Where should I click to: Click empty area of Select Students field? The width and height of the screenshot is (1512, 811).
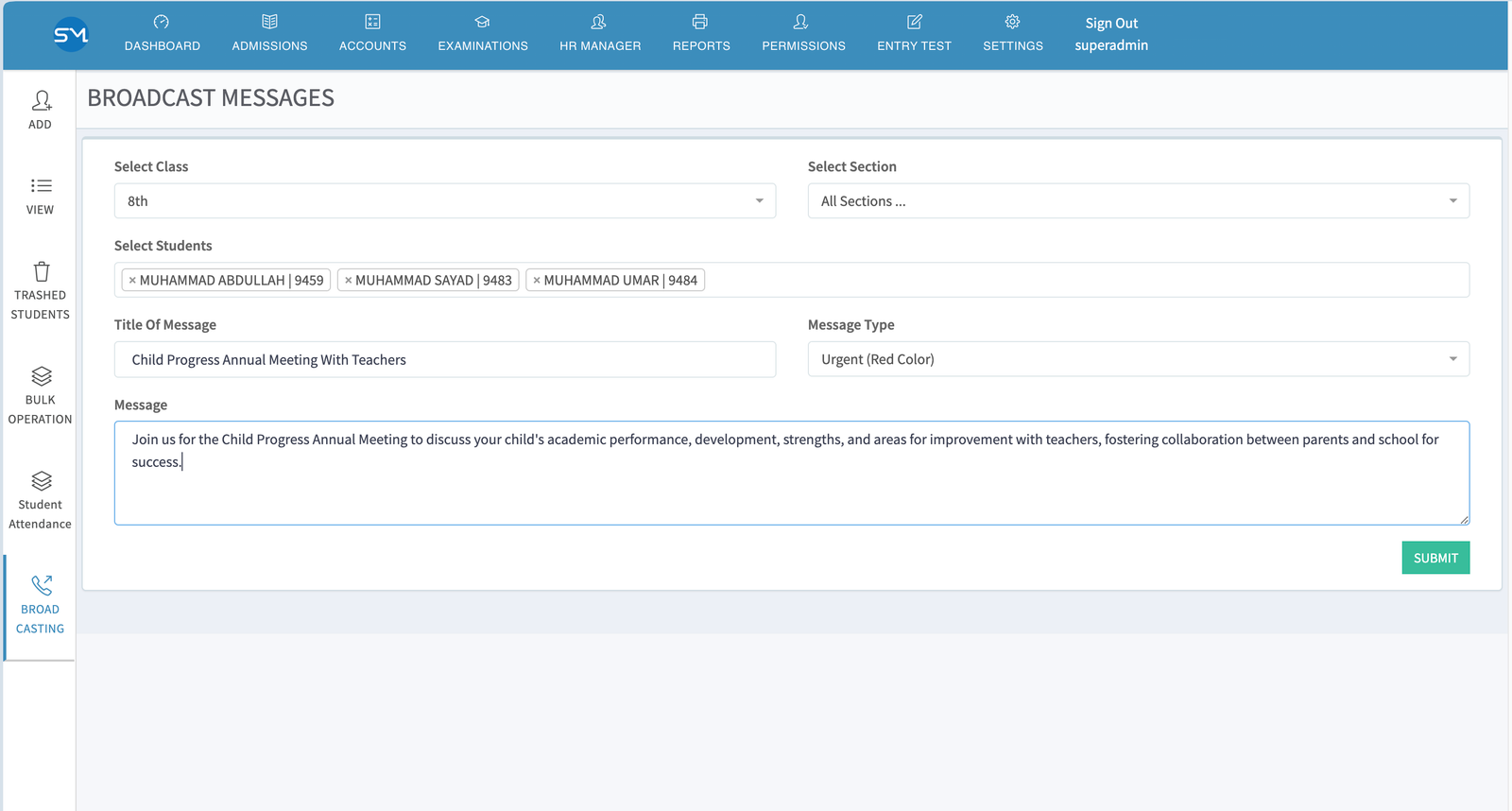coord(1087,280)
